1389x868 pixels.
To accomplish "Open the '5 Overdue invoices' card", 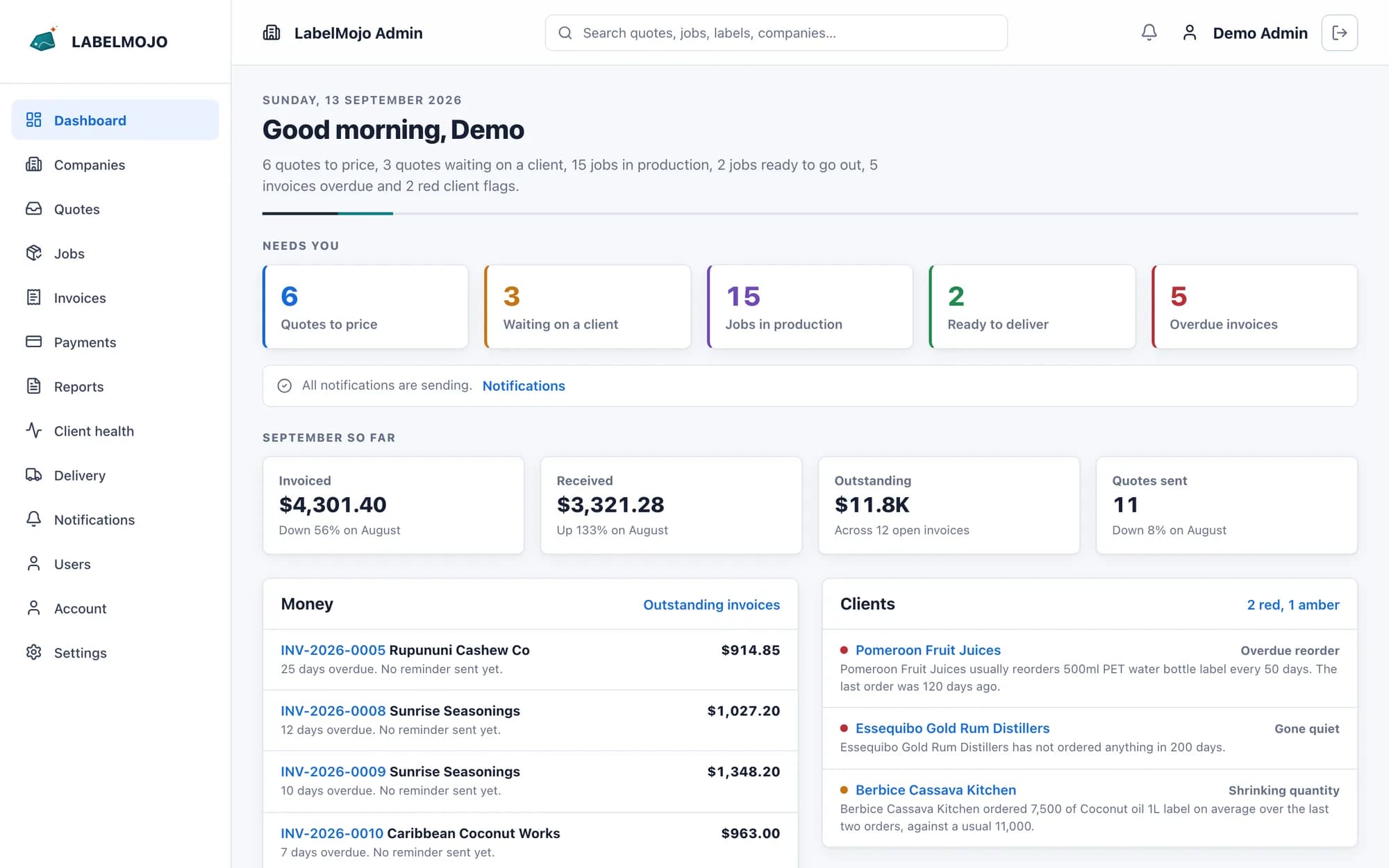I will pyautogui.click(x=1254, y=306).
